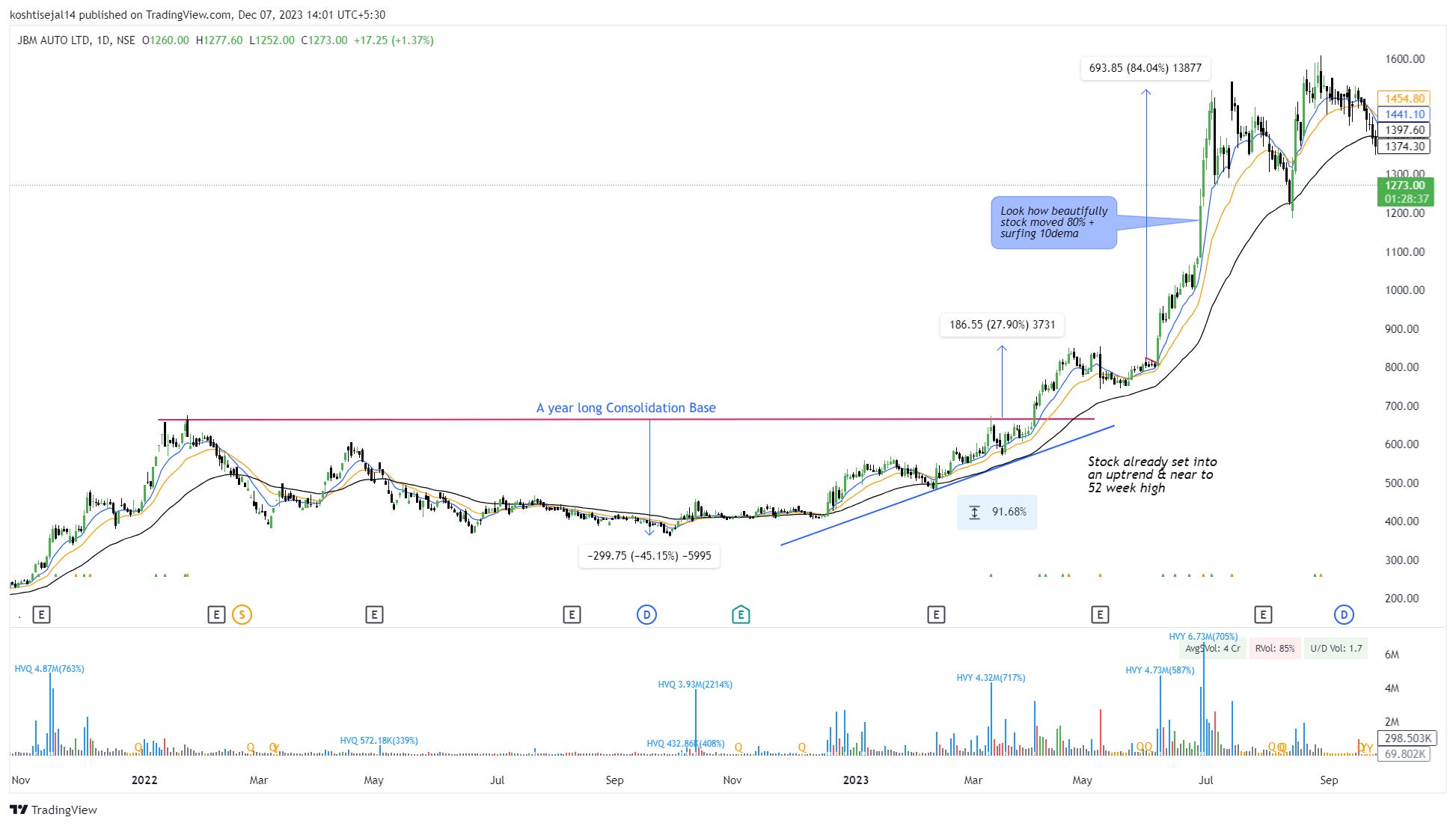Click the green 1273.00 current price label
Screen dimensions: 1456x826
click(x=1404, y=186)
